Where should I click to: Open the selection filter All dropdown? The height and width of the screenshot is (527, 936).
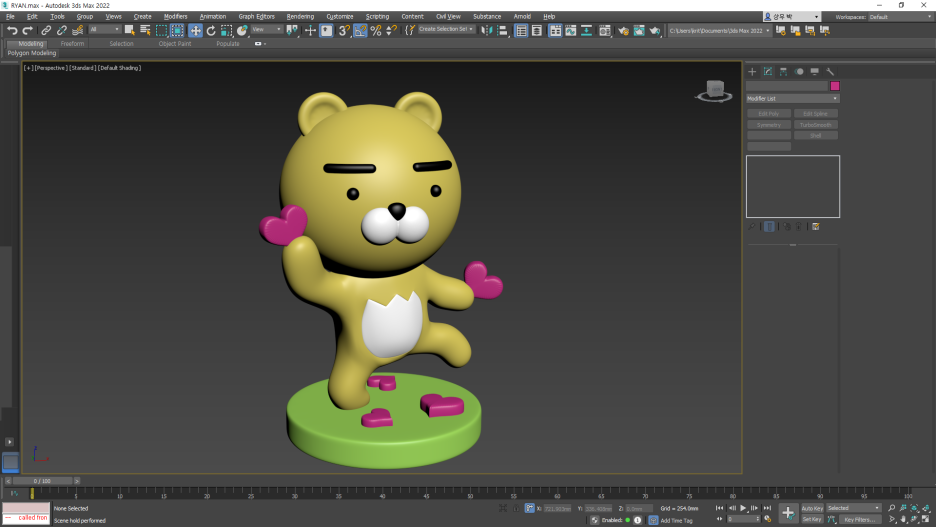click(104, 29)
